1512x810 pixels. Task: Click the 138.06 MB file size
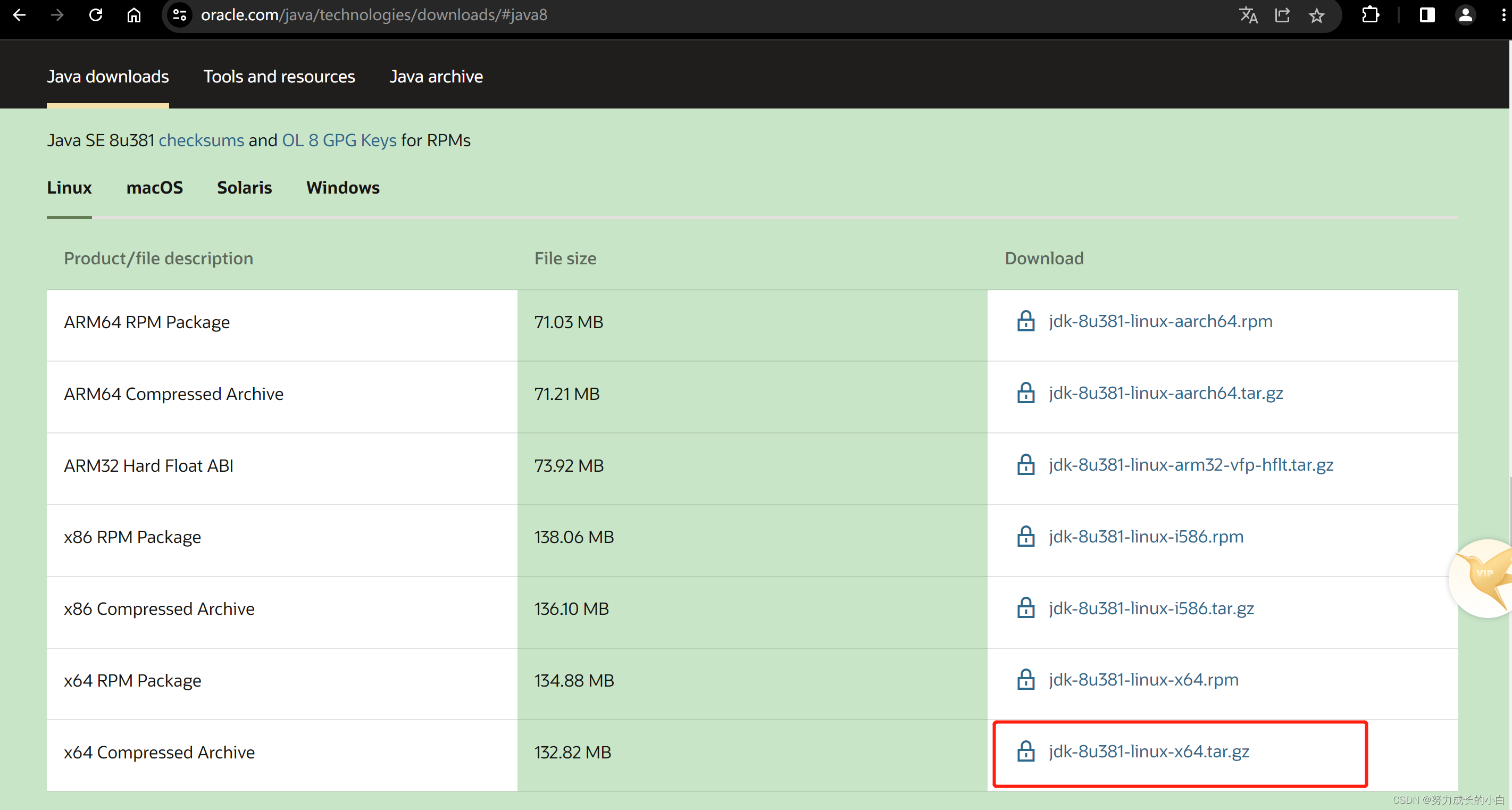[573, 537]
